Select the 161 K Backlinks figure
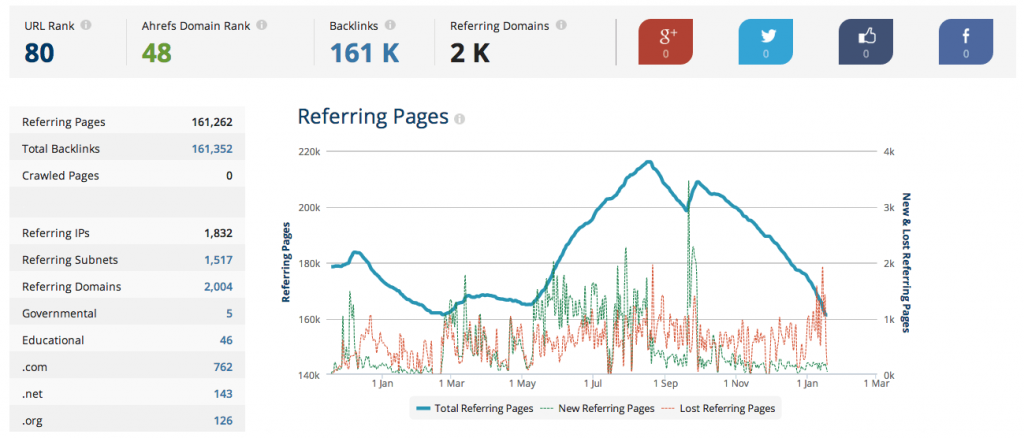The image size is (1024, 438). 364,54
